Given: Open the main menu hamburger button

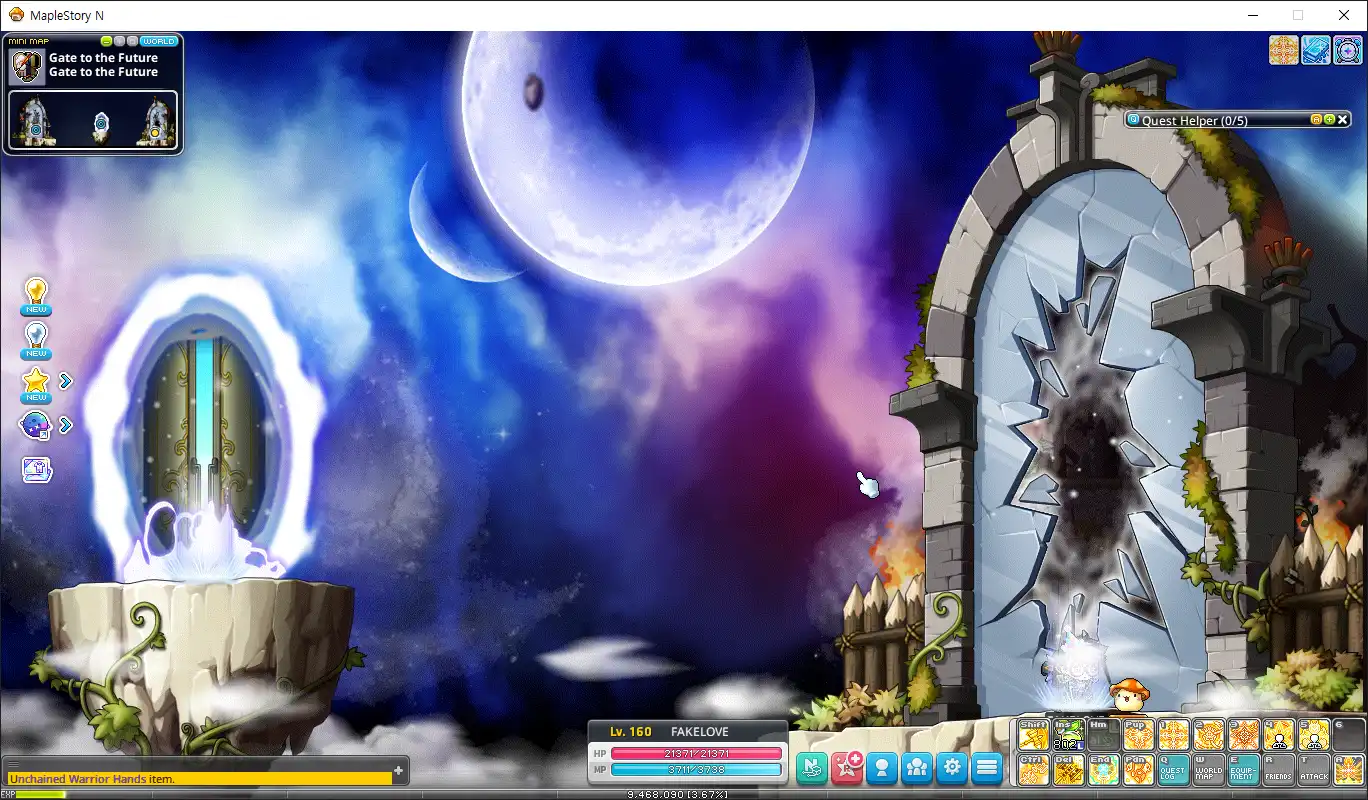Looking at the screenshot, I should coord(987,768).
